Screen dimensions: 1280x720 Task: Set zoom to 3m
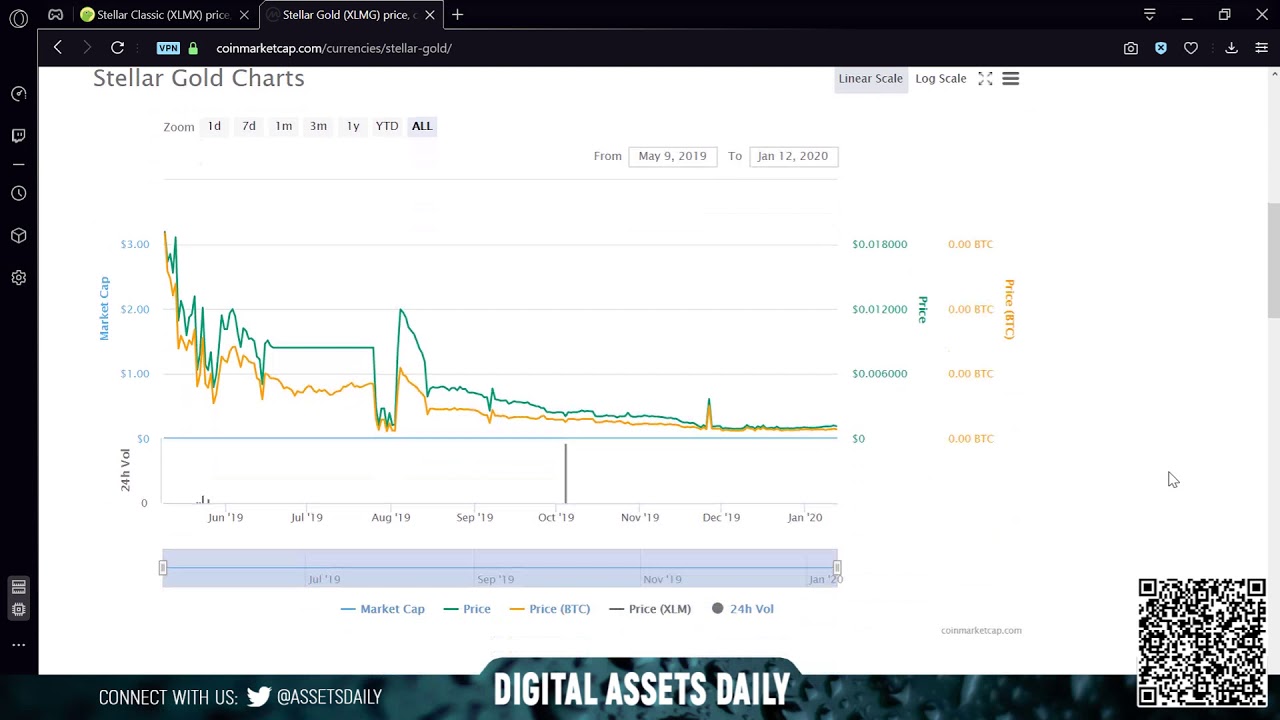click(318, 126)
